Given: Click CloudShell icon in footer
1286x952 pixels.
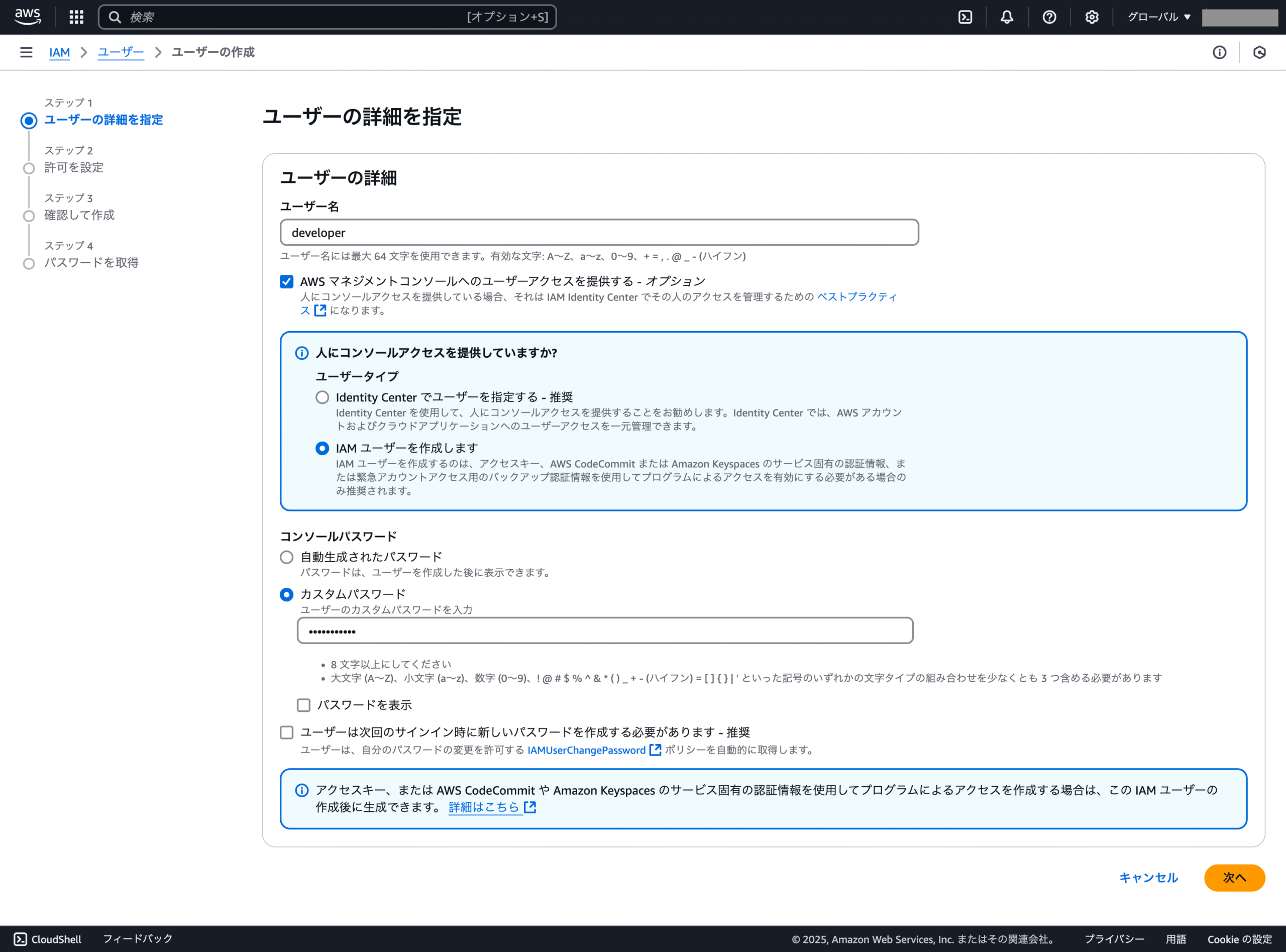Looking at the screenshot, I should click(20, 939).
